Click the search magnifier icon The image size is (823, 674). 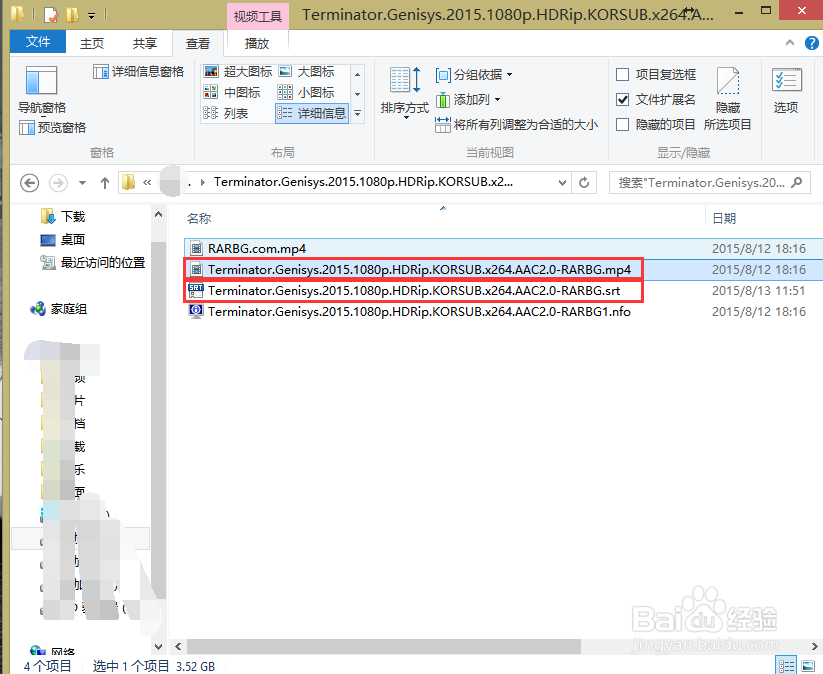click(797, 183)
